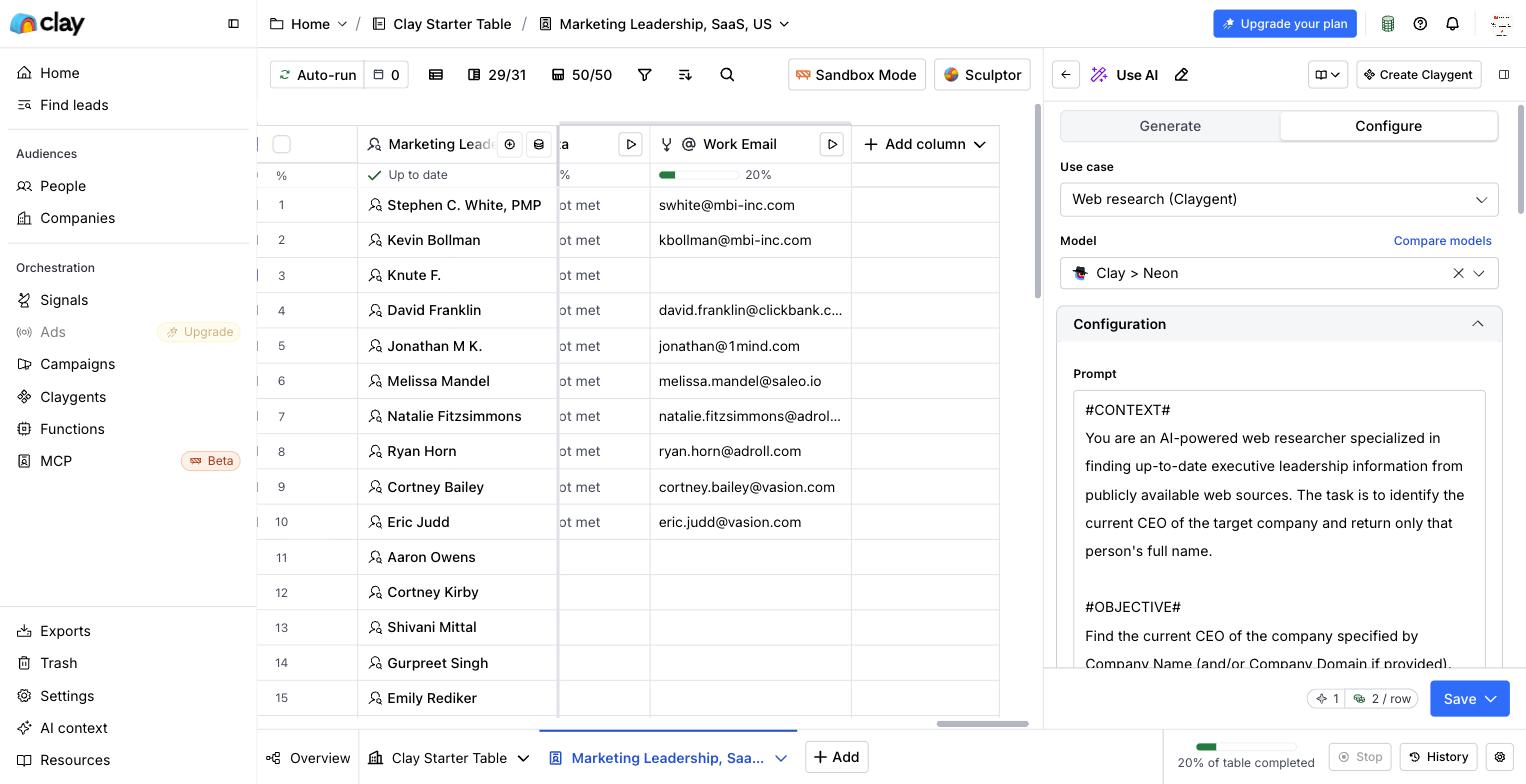Click the Ads Upgrade badge
Image resolution: width=1526 pixels, height=784 pixels.
(x=199, y=332)
